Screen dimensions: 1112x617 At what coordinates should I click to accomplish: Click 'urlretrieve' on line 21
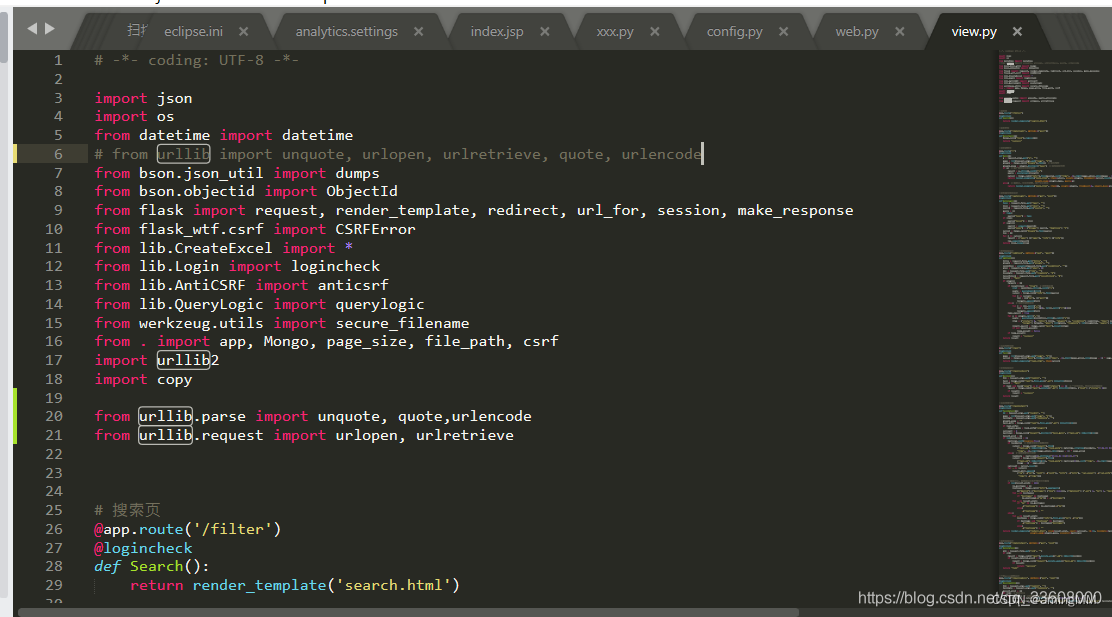[465, 435]
